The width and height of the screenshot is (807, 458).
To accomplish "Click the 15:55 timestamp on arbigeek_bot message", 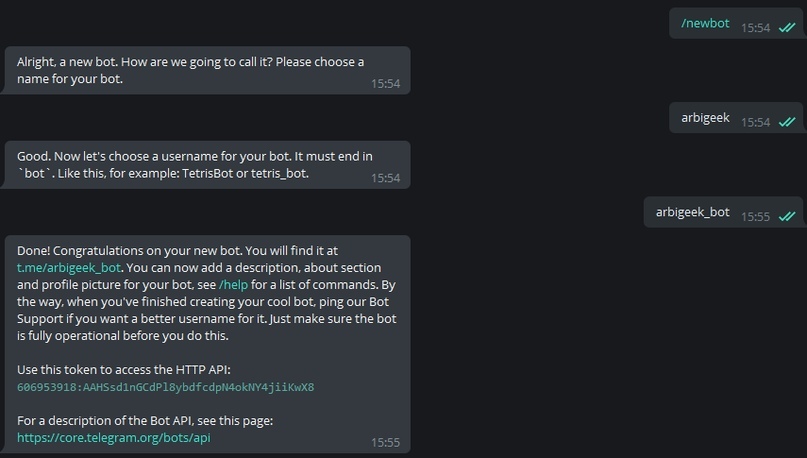I will [756, 217].
